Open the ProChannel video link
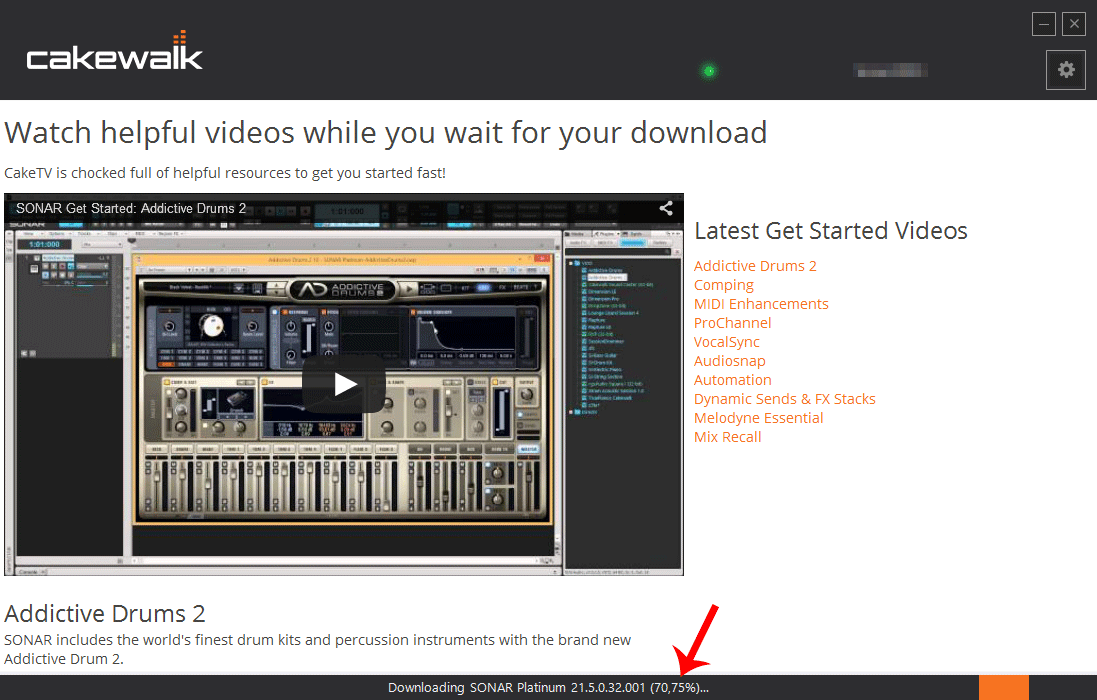 coord(732,323)
